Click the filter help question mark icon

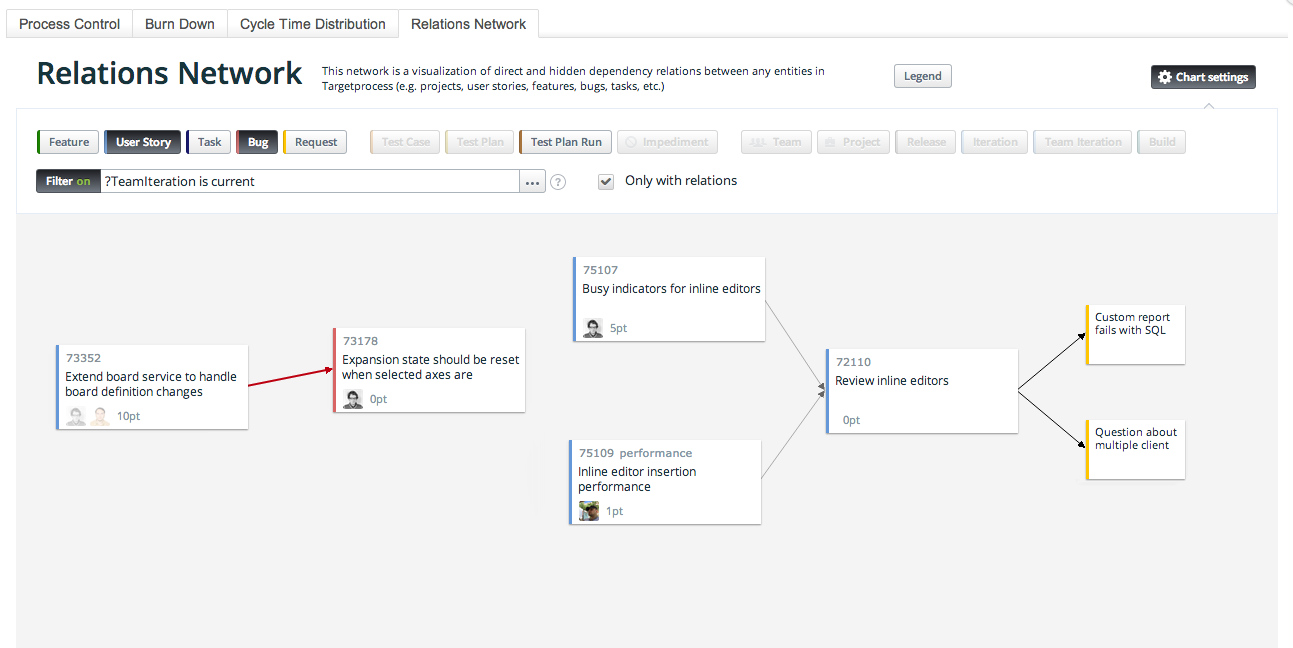click(557, 181)
